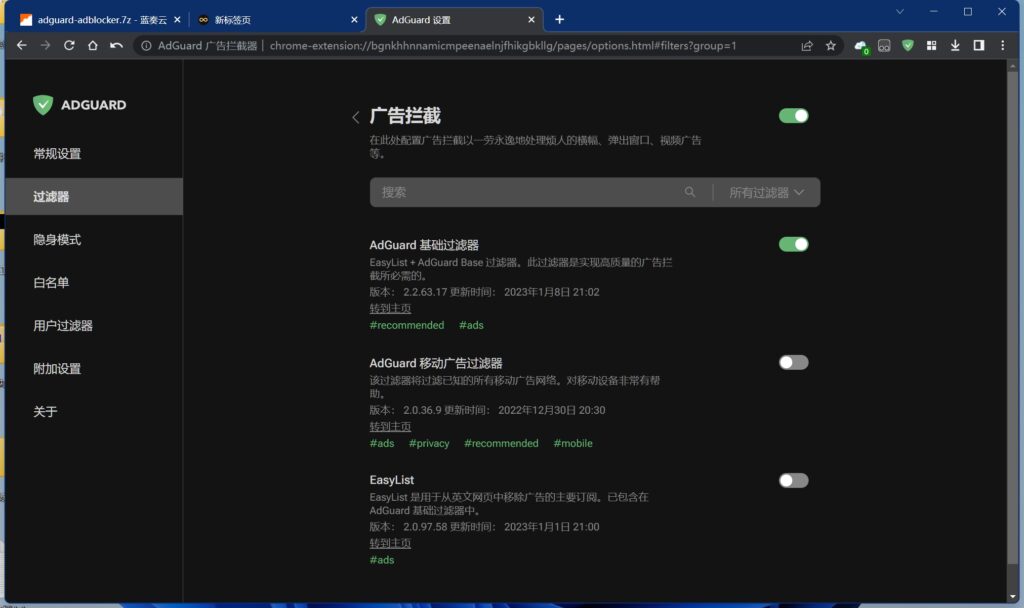Open a new browser tab

point(560,20)
